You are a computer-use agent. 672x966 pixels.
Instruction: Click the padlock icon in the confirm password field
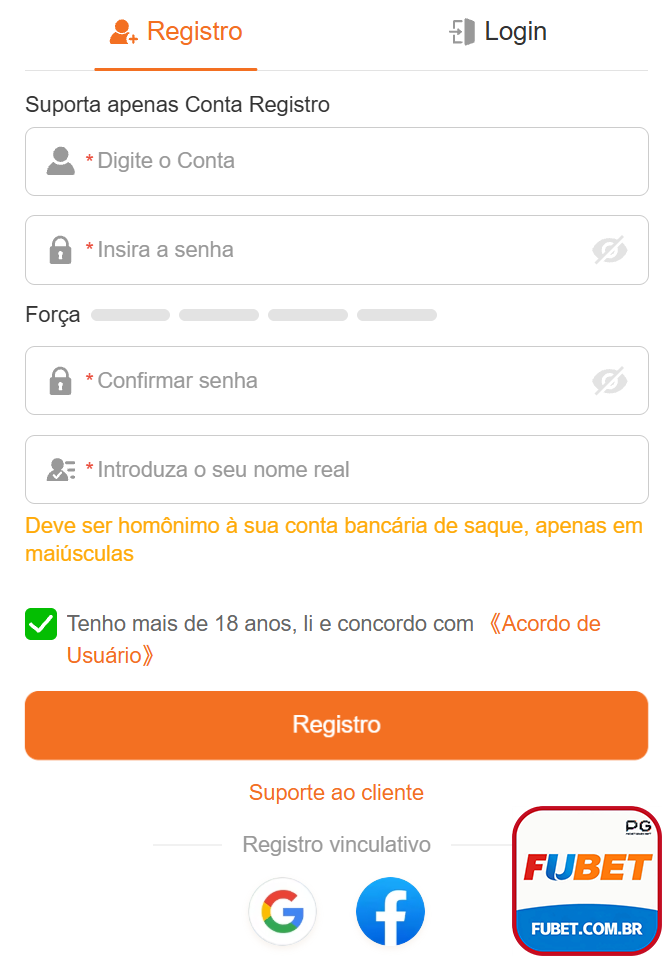59,380
